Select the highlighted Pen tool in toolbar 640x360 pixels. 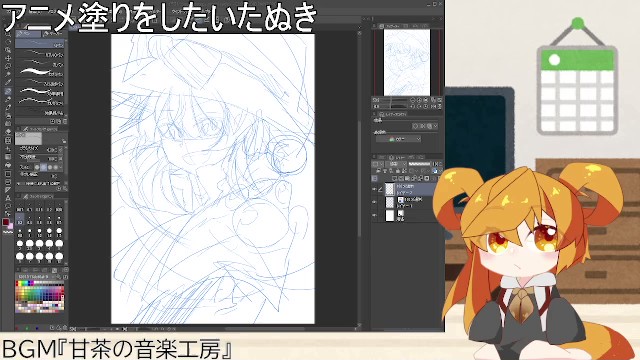pos(8,91)
